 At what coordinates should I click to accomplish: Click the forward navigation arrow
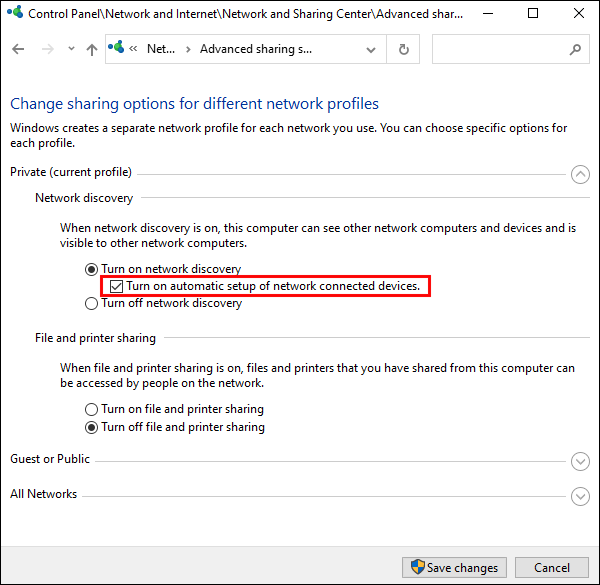[48, 49]
